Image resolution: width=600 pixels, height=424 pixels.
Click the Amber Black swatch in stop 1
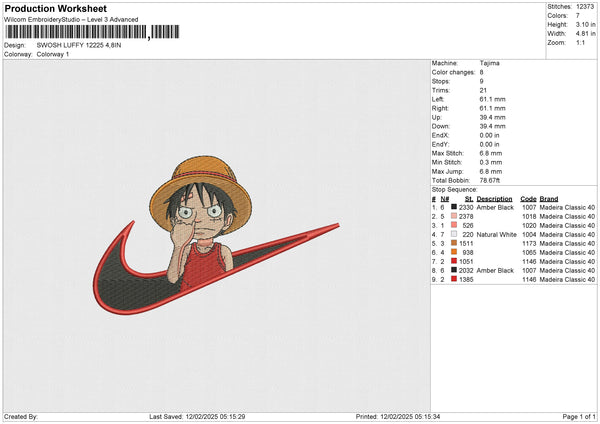454,207
